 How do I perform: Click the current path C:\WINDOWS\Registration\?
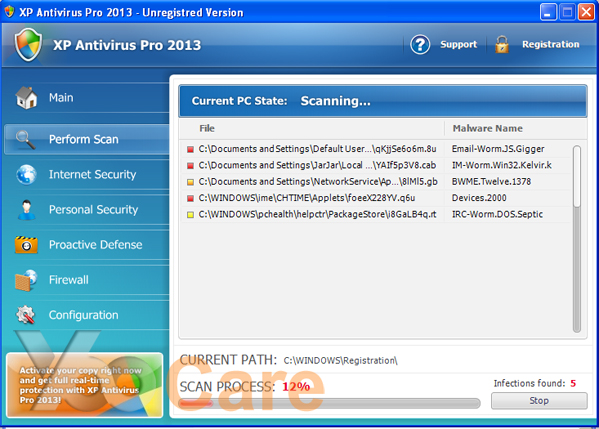[x=340, y=361]
